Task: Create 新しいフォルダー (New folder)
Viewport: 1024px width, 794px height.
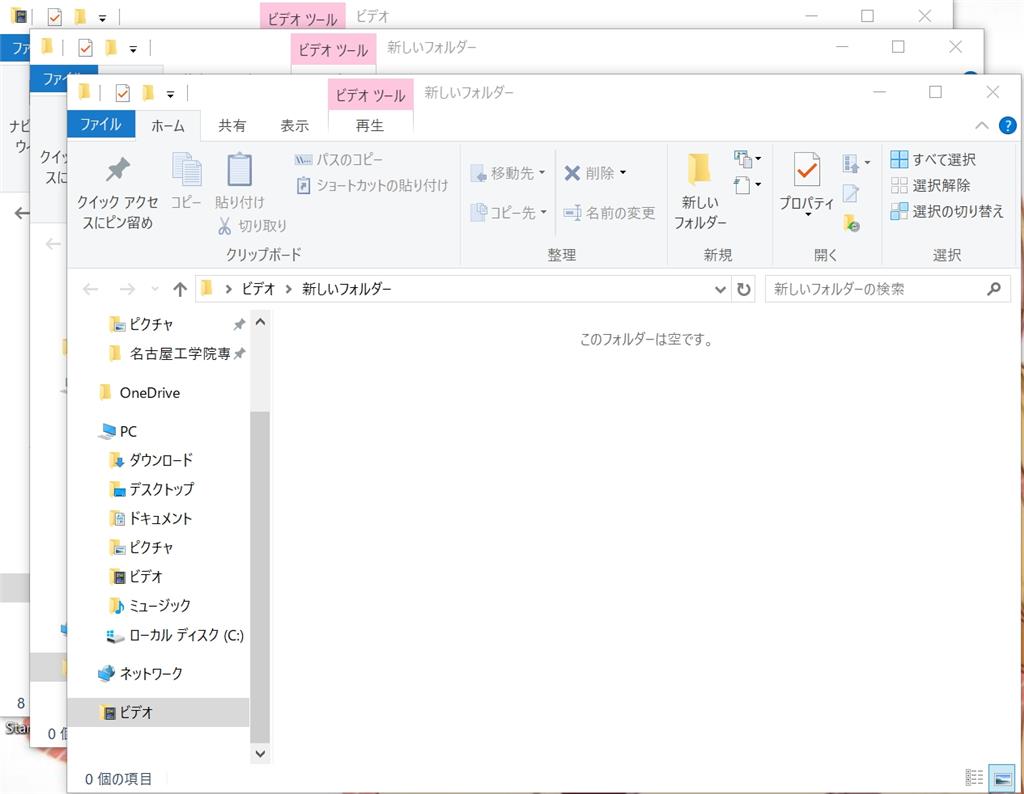Action: tap(699, 192)
